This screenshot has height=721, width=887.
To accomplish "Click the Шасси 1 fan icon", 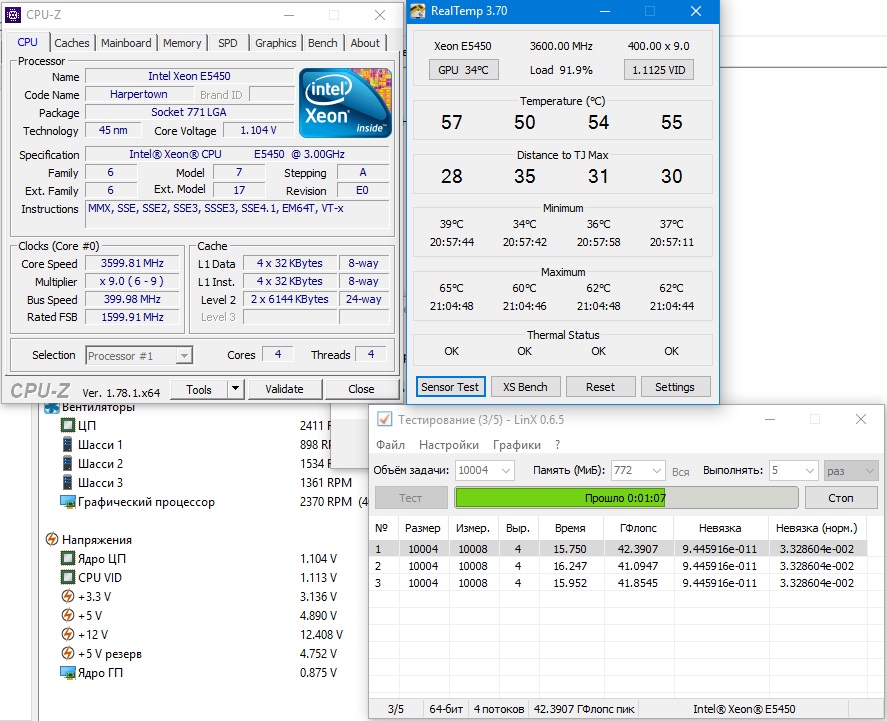I will [x=67, y=444].
